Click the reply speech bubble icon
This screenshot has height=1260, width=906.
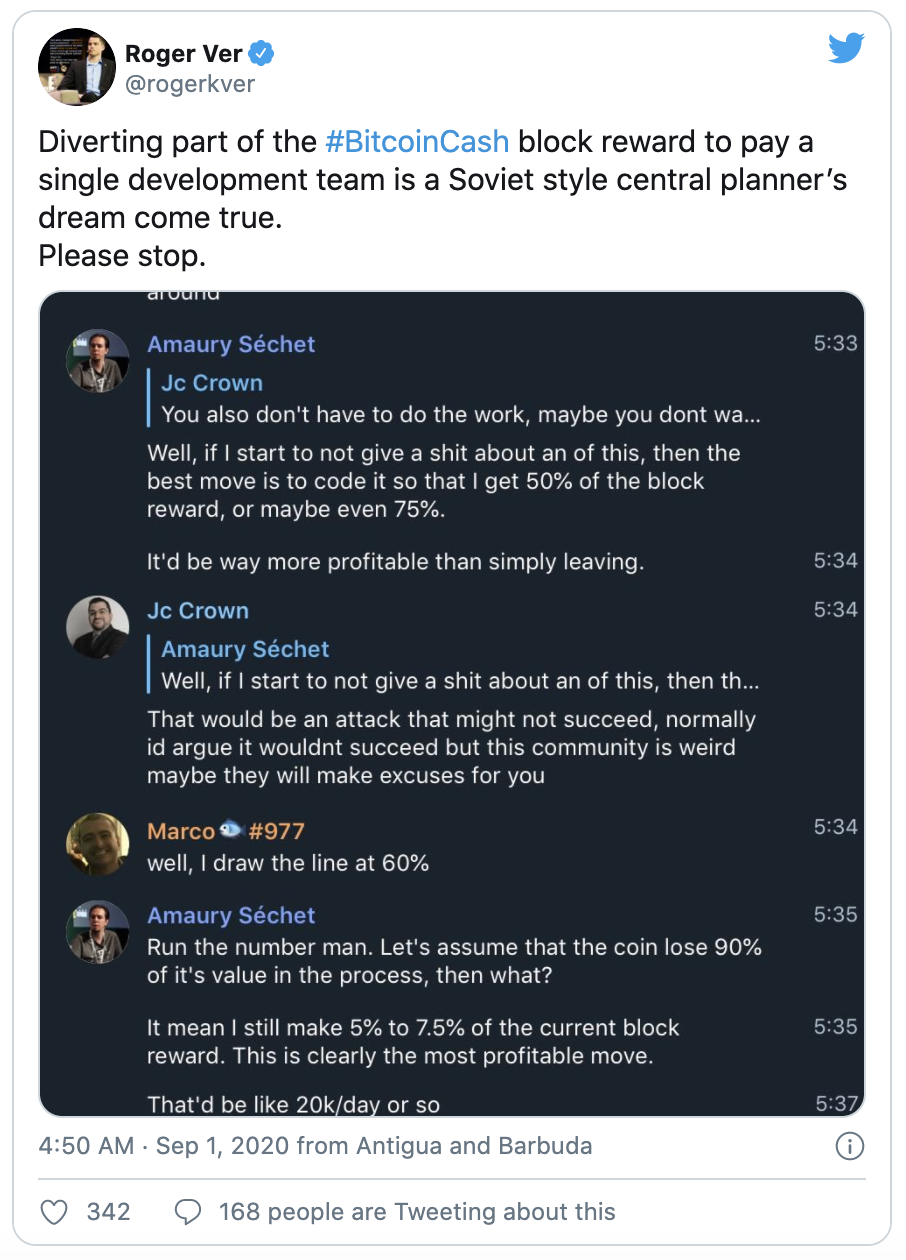(188, 1212)
